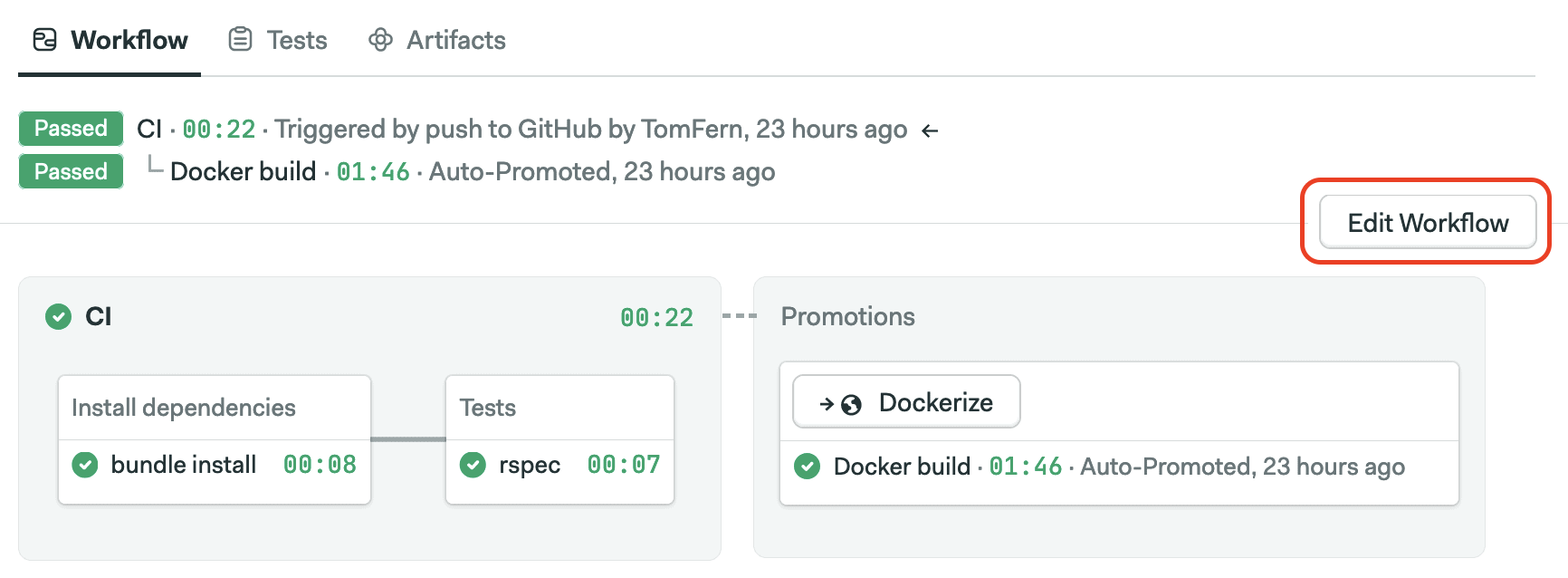This screenshot has width=1568, height=578.
Task: Click the checkmark beside Docker build in Promotions
Action: 807,467
